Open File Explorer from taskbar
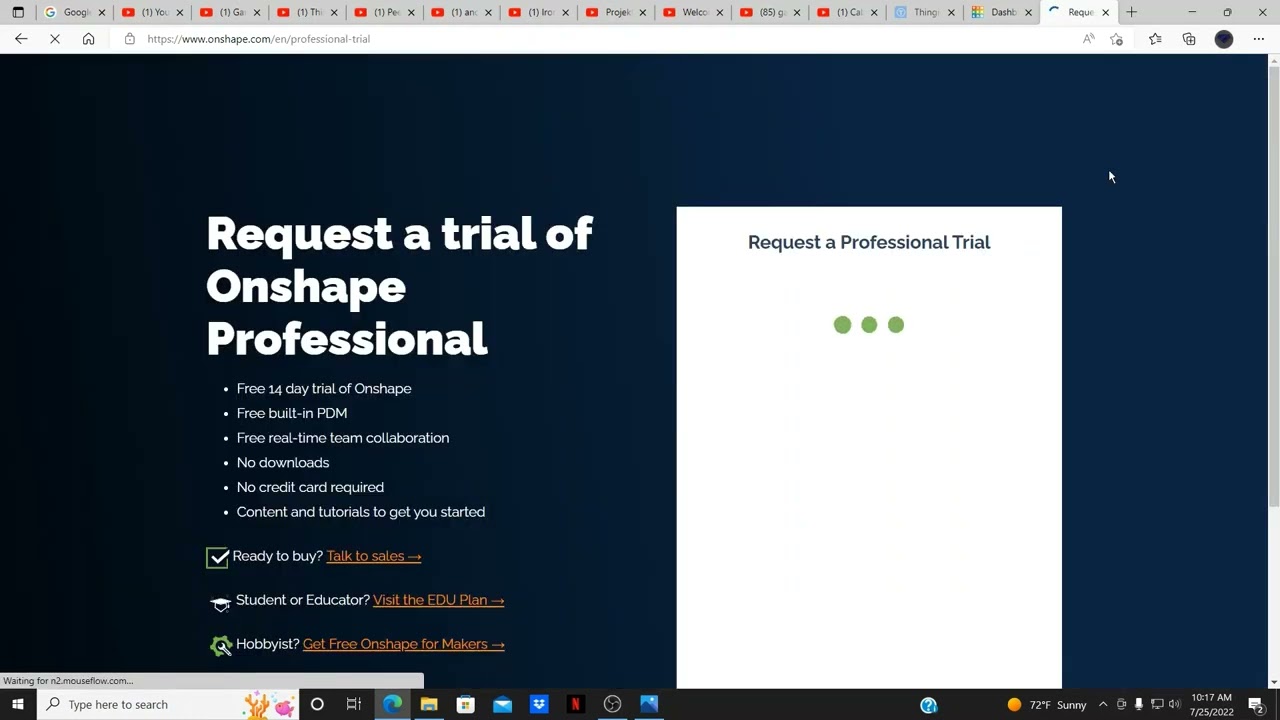Viewport: 1280px width, 720px height. [x=429, y=704]
